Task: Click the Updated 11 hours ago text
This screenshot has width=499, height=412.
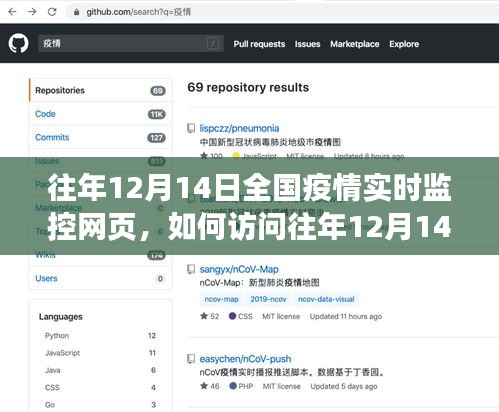Action: pyautogui.click(x=346, y=316)
